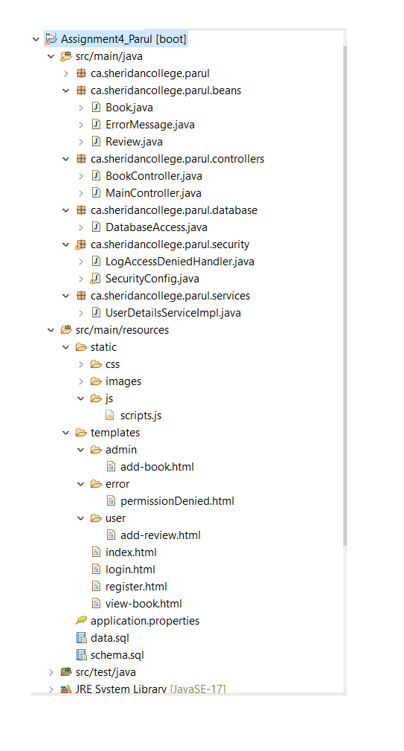404x751 pixels.
Task: Click the SecurityConfig.java file icon
Action: [x=95, y=278]
